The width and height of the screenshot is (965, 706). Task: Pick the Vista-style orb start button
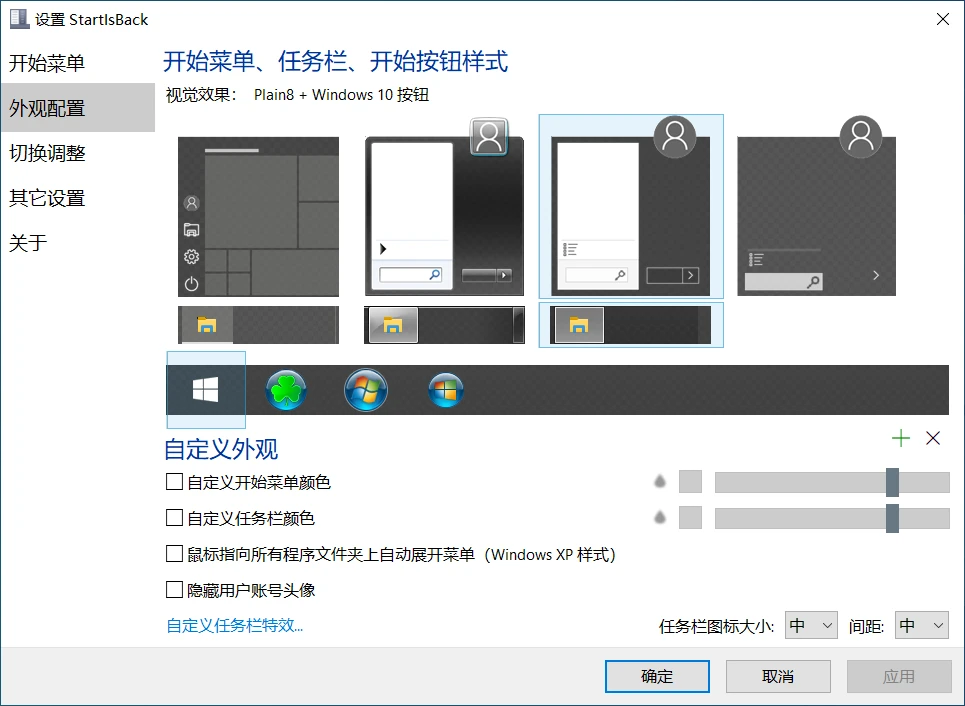(445, 390)
